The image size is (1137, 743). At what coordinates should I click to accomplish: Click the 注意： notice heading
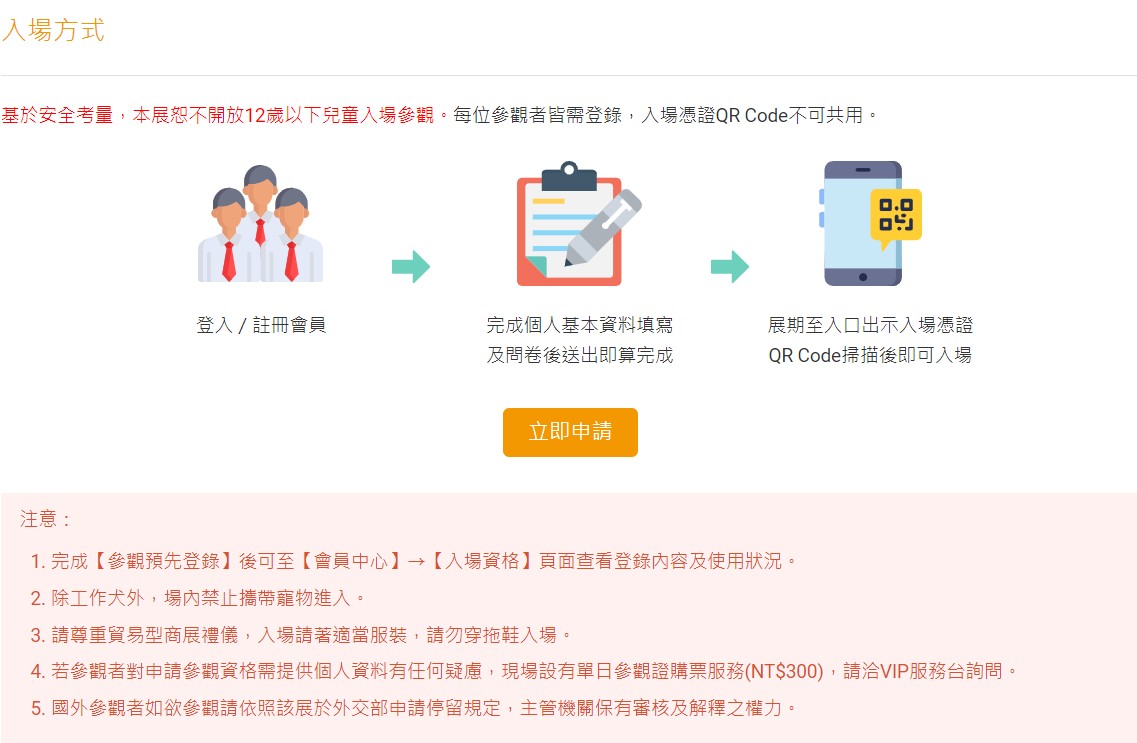click(46, 519)
